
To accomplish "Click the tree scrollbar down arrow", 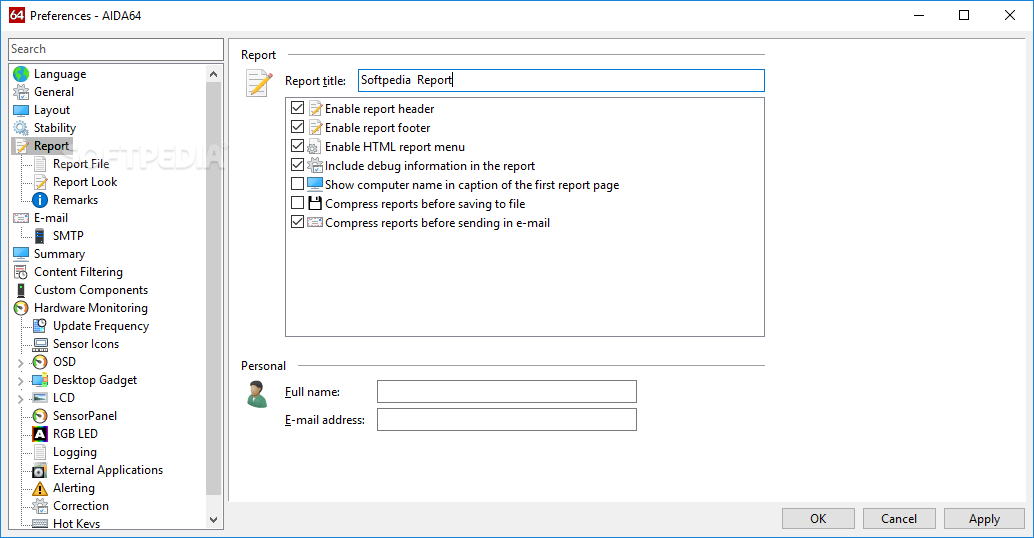I will pos(213,520).
